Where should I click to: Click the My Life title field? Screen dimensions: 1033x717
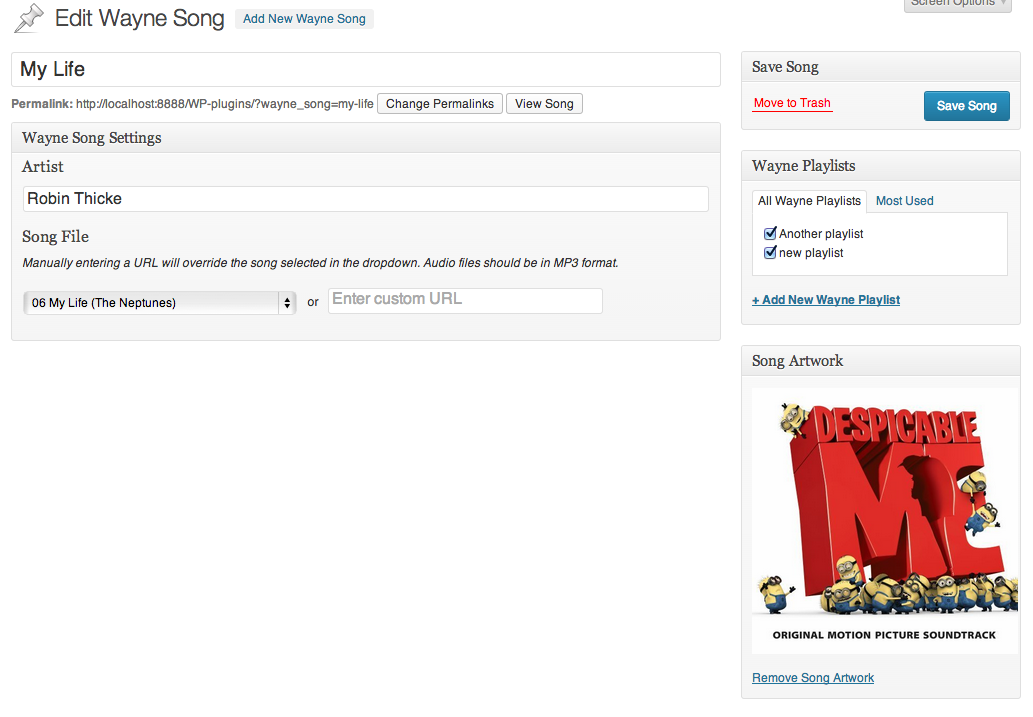tap(366, 69)
